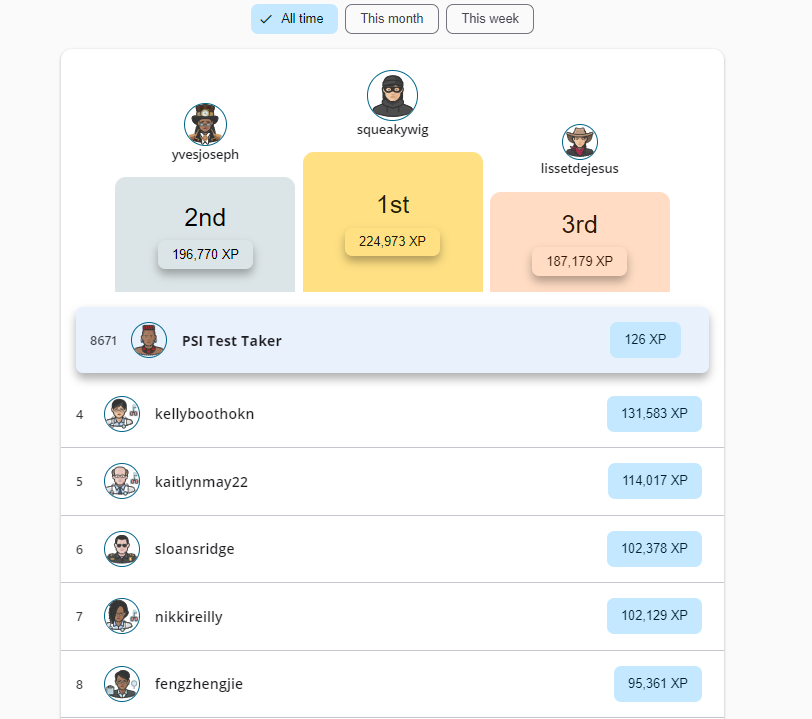Screen dimensions: 812x719
Task: Click yvesjoseph's second-place avatar
Action: [x=205, y=124]
